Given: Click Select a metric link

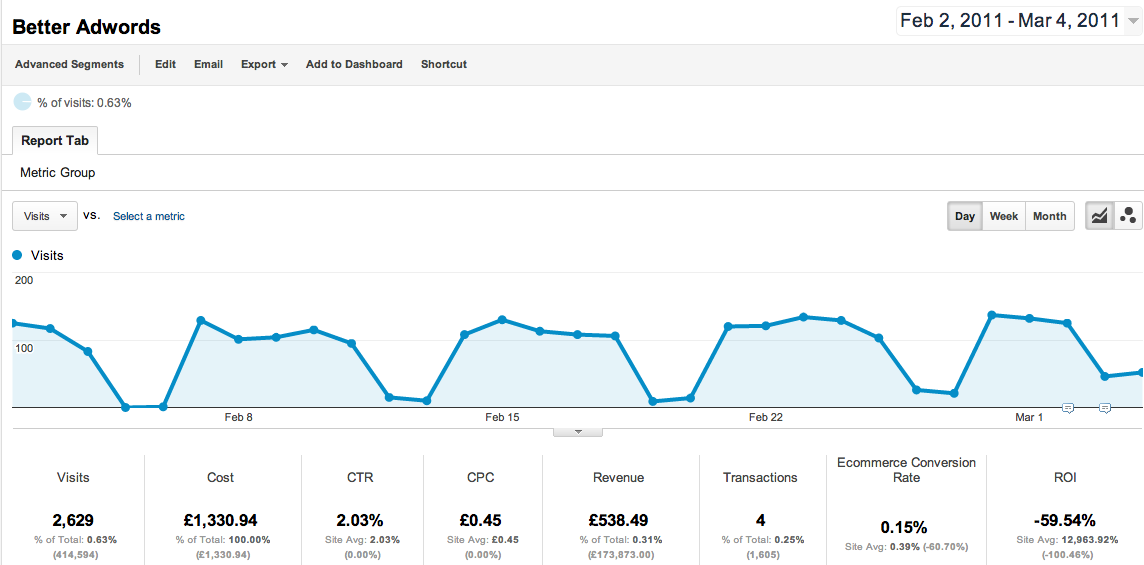Looking at the screenshot, I should click(149, 216).
